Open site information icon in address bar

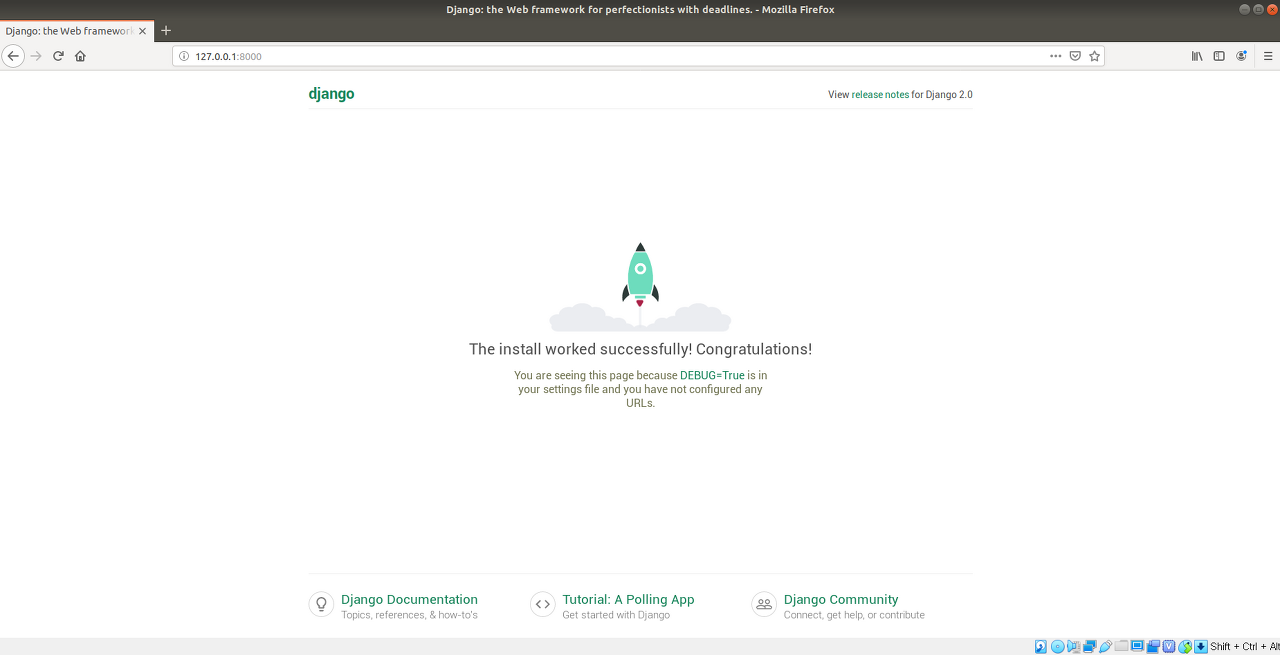(x=183, y=56)
